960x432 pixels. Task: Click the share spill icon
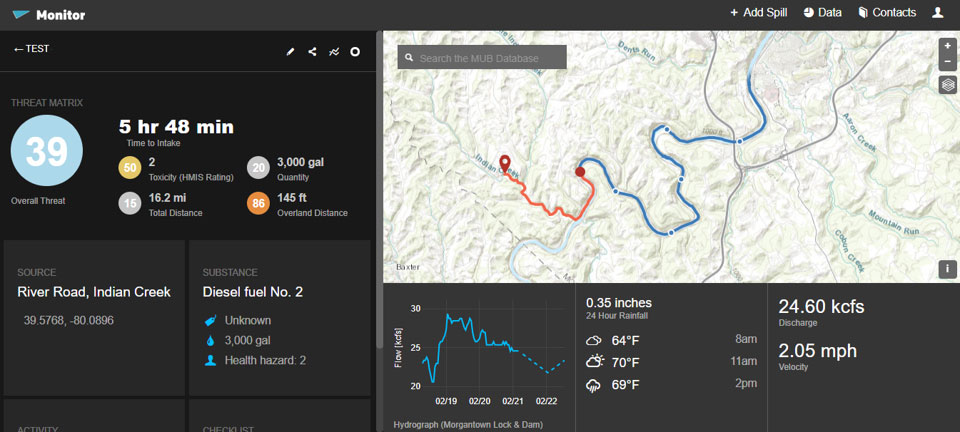click(x=312, y=51)
